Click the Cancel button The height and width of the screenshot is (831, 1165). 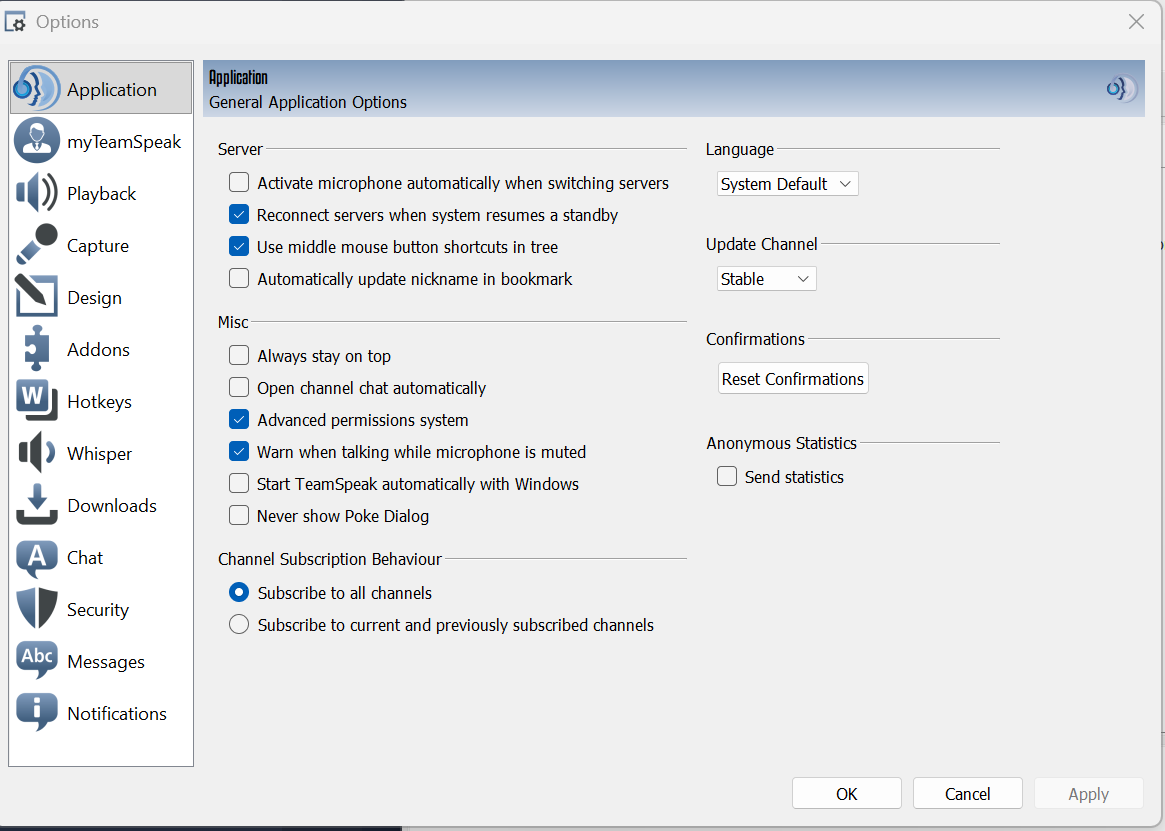point(967,794)
